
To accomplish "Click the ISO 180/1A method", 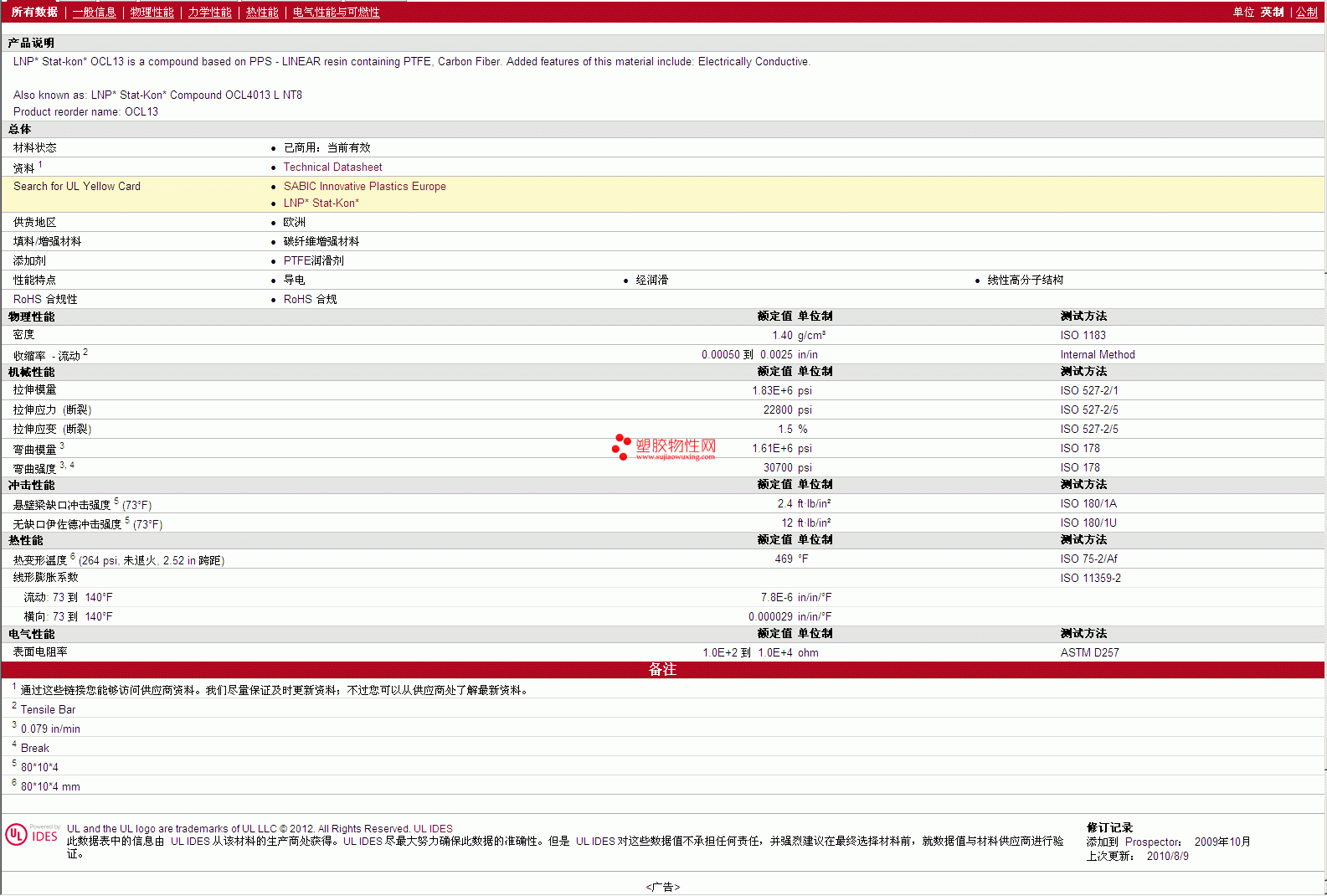I will (1088, 503).
